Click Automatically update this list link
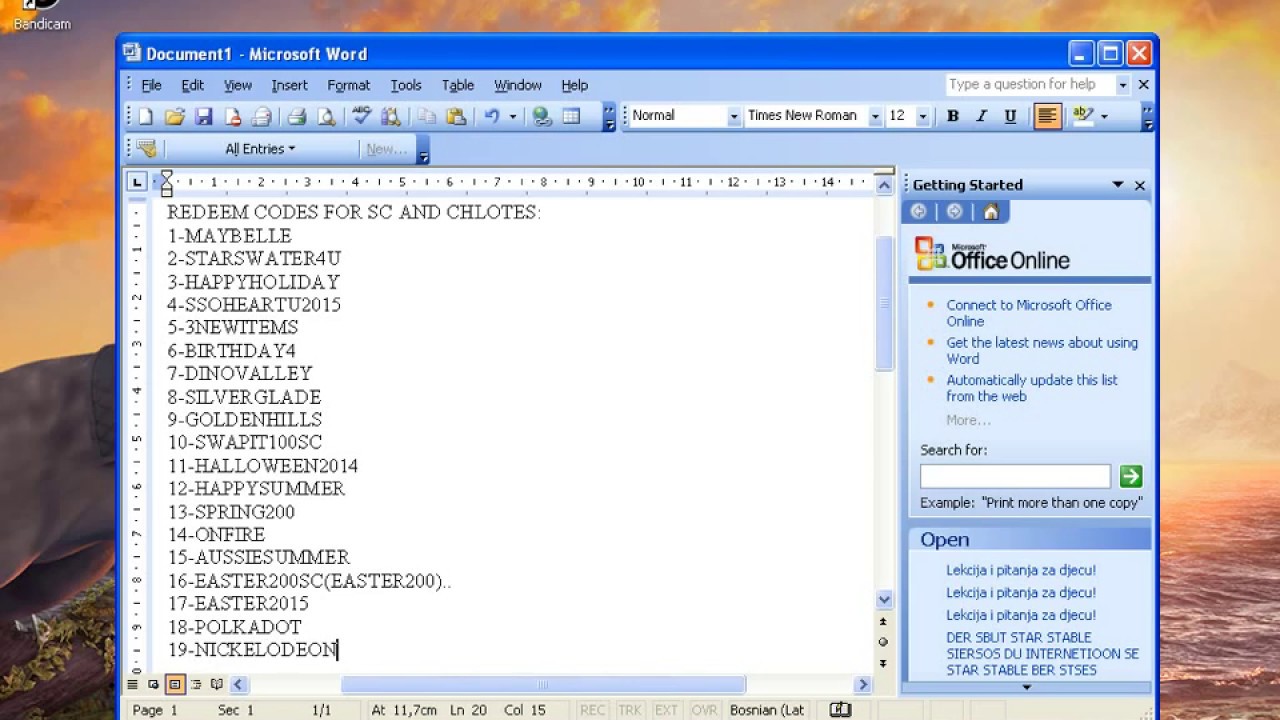 click(1032, 388)
